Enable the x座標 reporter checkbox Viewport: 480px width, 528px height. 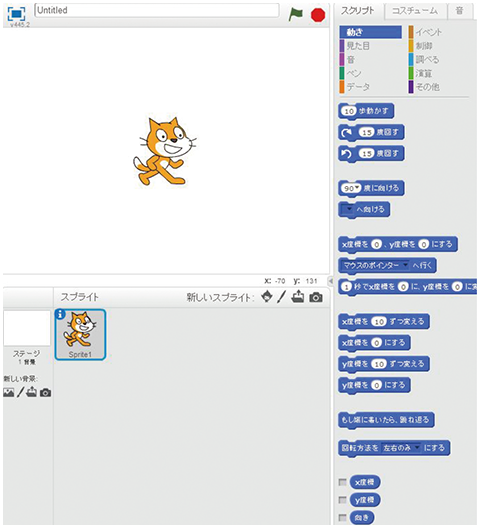[x=343, y=482]
